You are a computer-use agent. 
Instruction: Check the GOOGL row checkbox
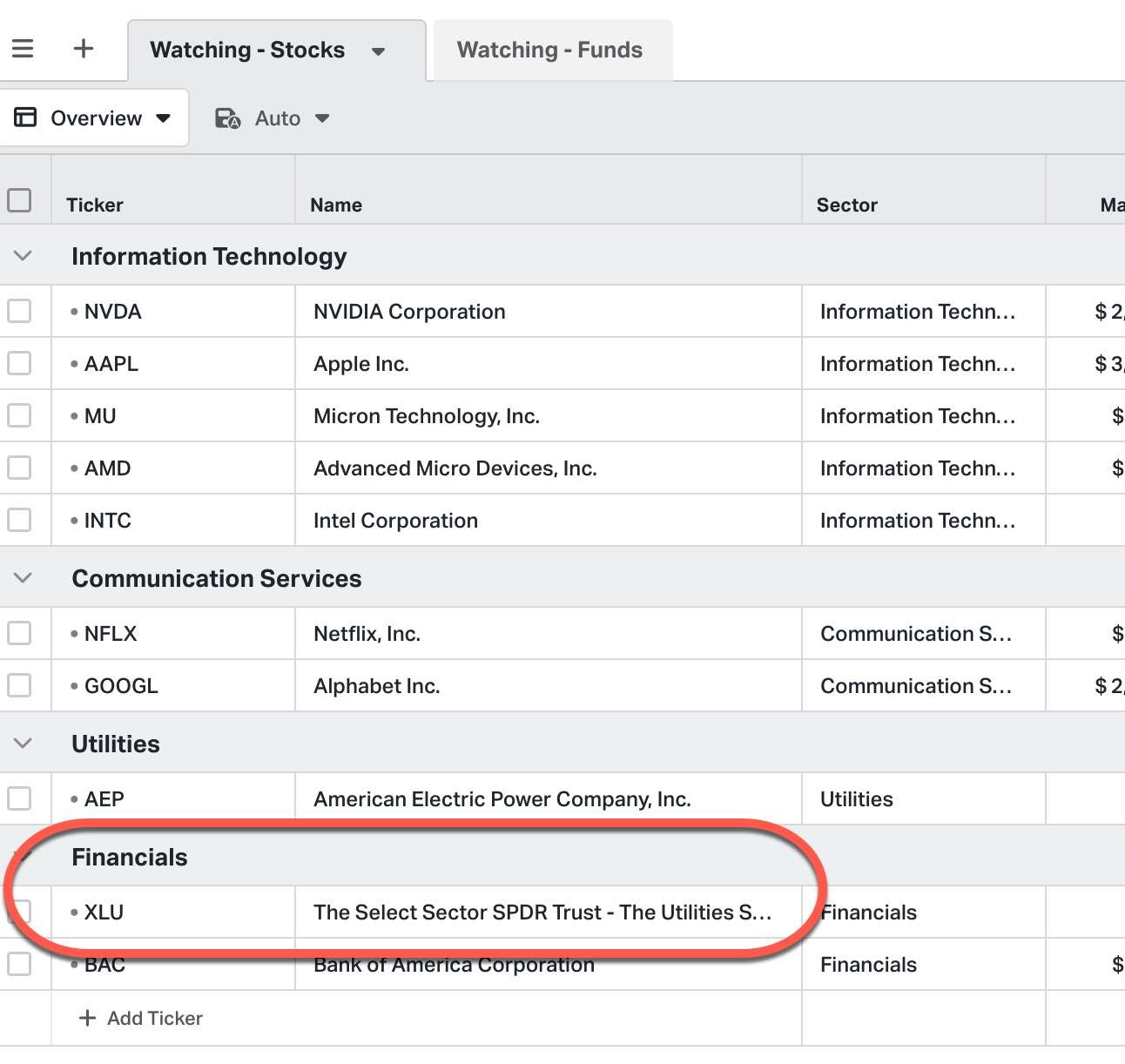pyautogui.click(x=19, y=685)
